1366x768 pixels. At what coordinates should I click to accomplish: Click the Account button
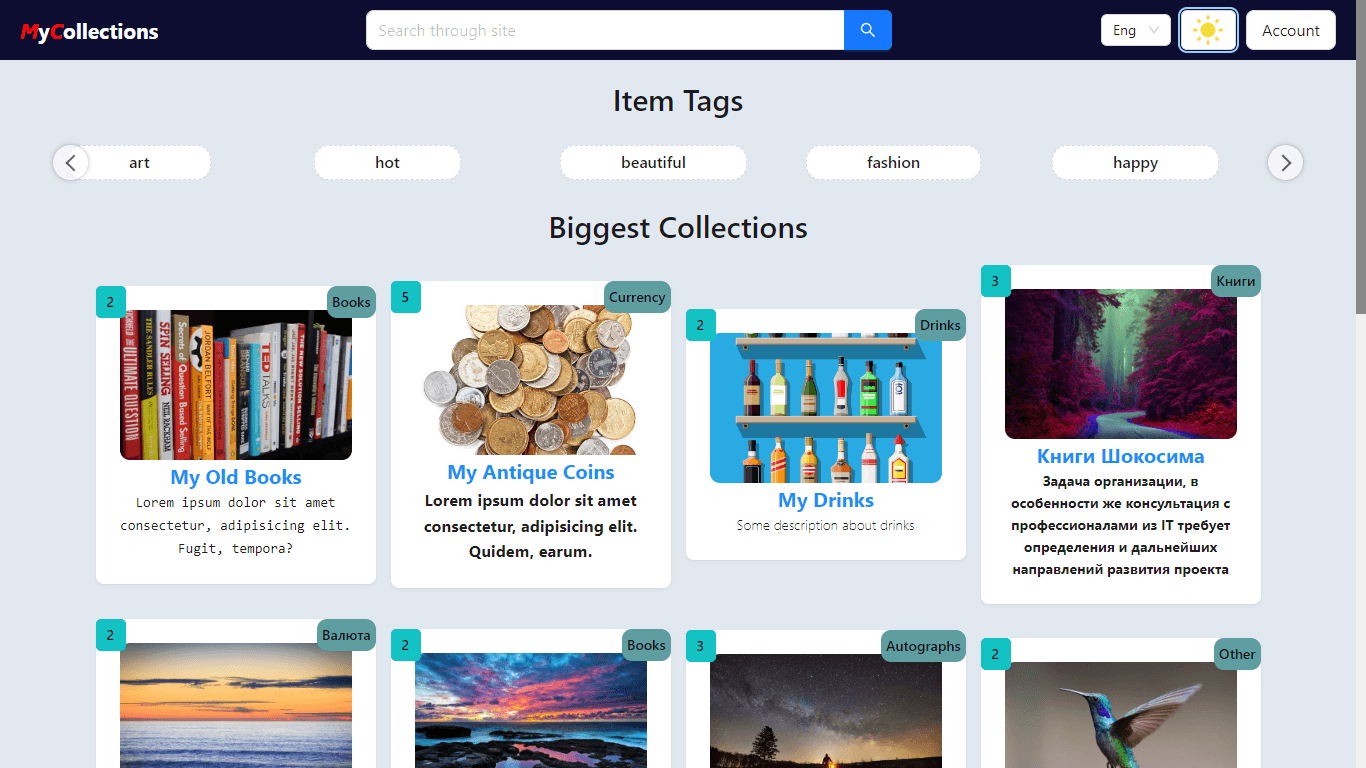coord(1290,30)
